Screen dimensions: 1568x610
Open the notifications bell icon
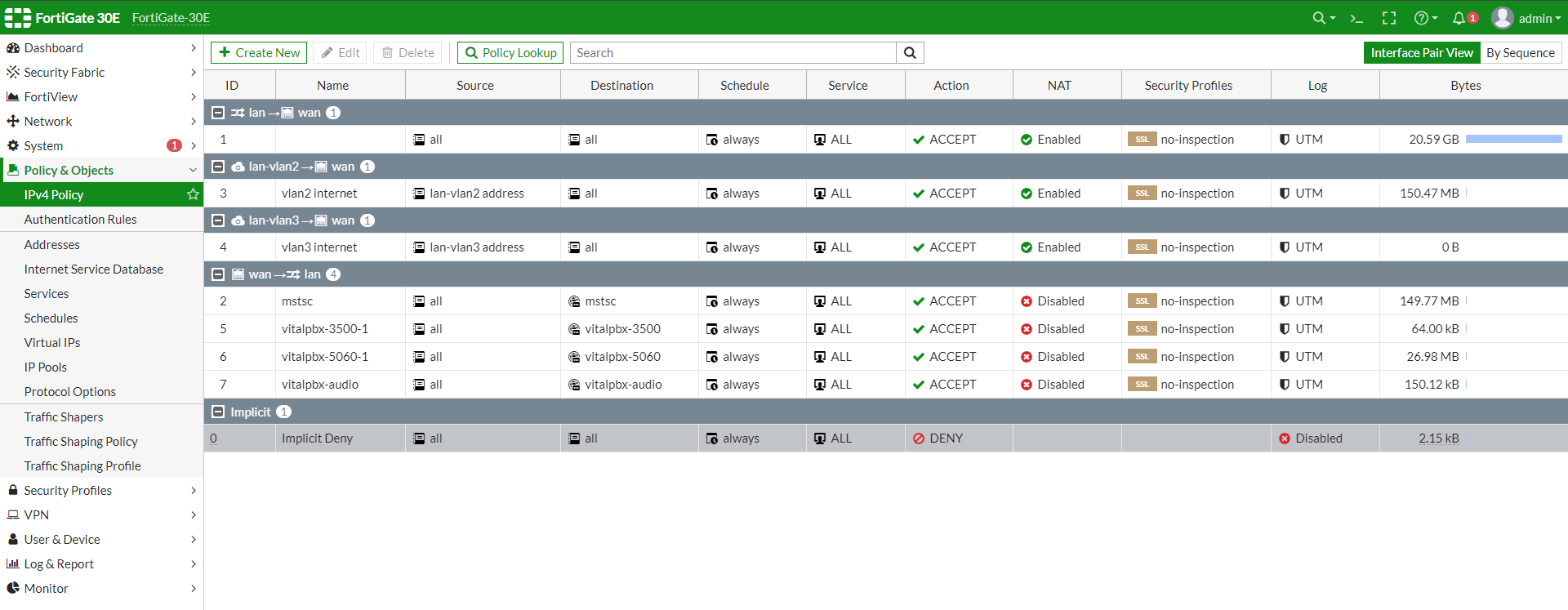[1459, 18]
